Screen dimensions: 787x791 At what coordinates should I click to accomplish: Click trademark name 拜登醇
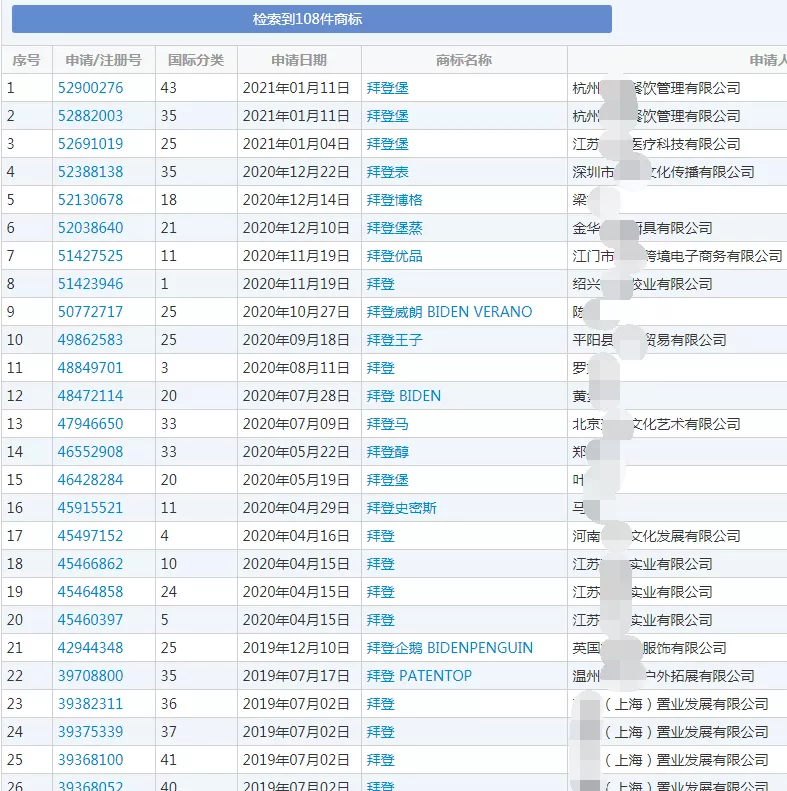point(387,452)
